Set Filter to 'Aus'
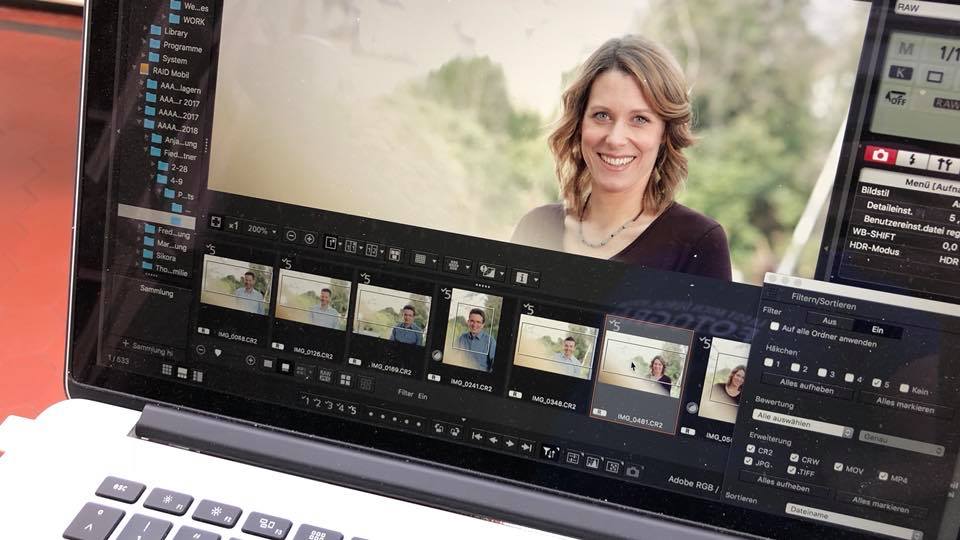Screen dimensions: 960x540 click(829, 321)
